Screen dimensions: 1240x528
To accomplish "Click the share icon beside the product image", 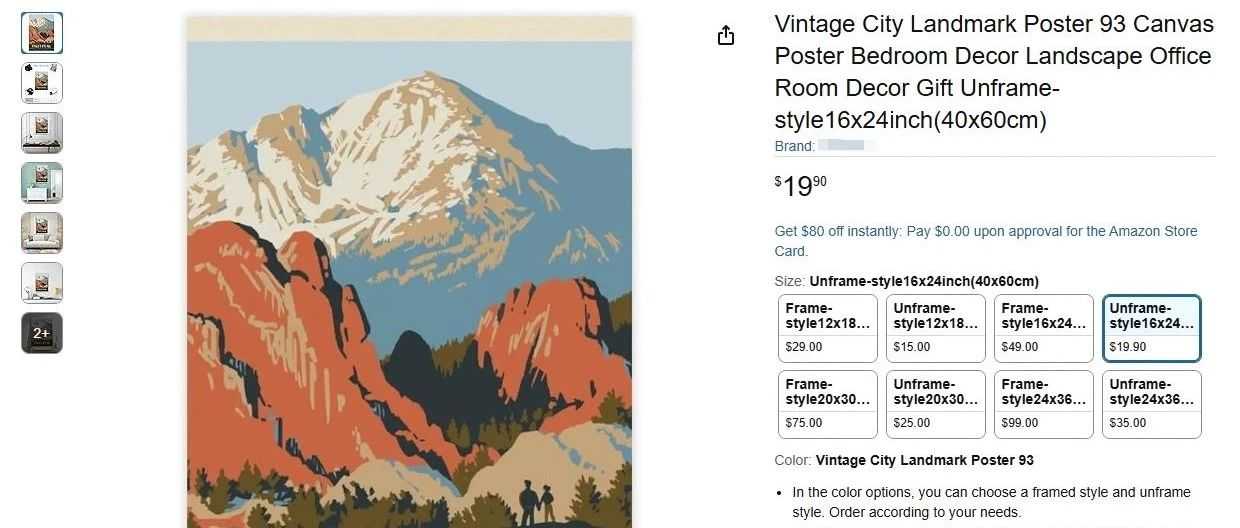I will coord(726,36).
